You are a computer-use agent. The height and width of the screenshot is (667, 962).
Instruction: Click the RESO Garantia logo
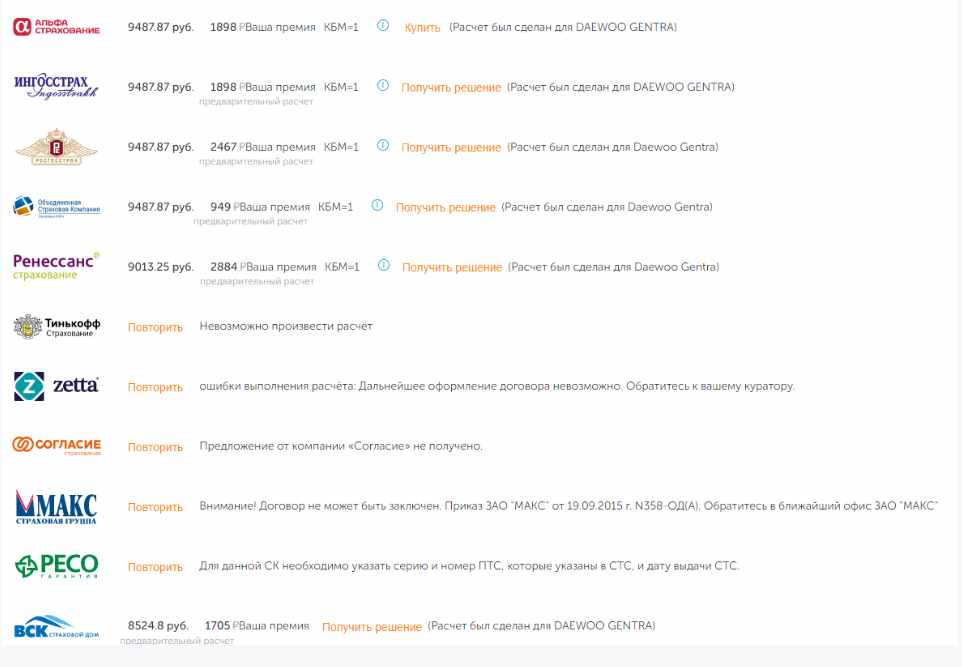coord(56,566)
